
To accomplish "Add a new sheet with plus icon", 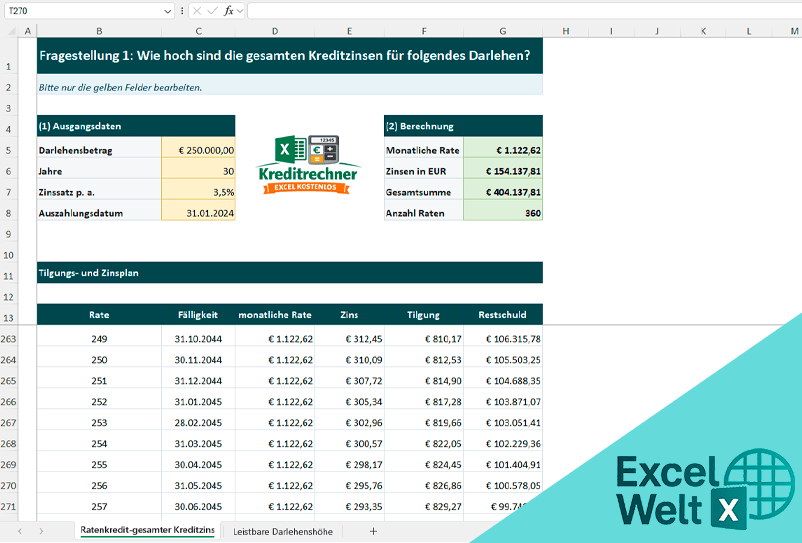I will pyautogui.click(x=373, y=532).
